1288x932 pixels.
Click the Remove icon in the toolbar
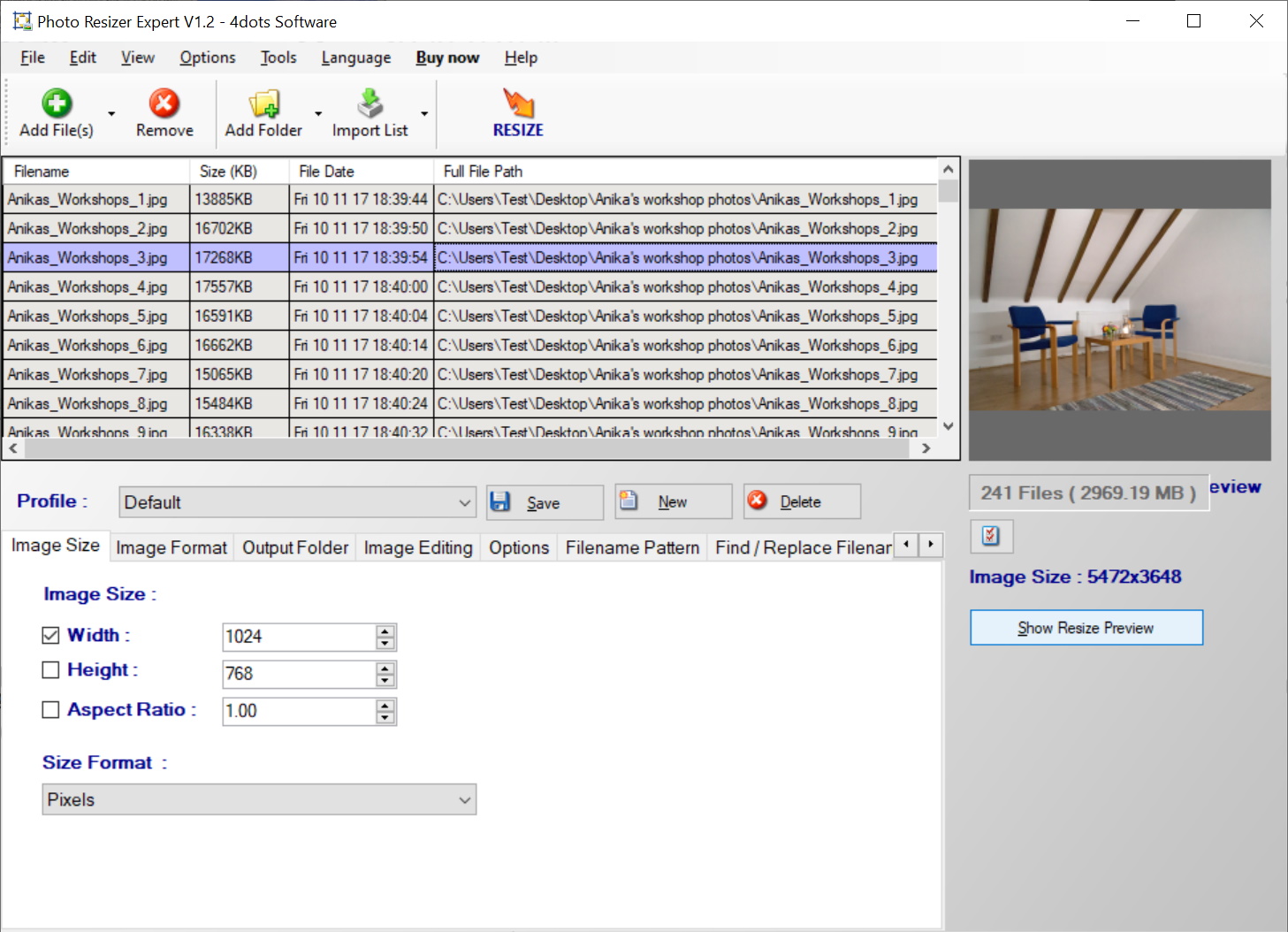point(164,103)
